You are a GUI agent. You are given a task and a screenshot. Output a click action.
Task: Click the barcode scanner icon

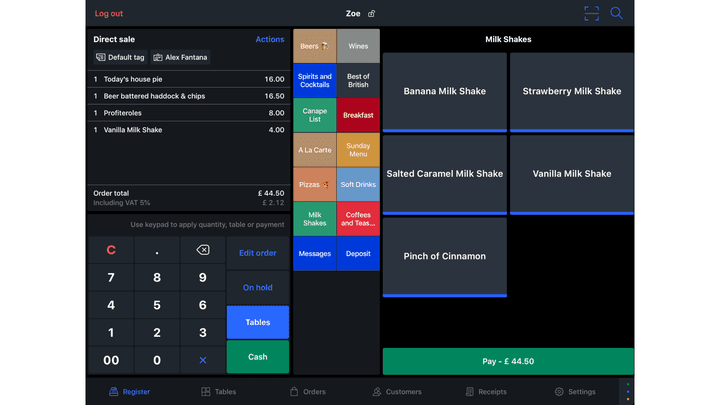(592, 13)
